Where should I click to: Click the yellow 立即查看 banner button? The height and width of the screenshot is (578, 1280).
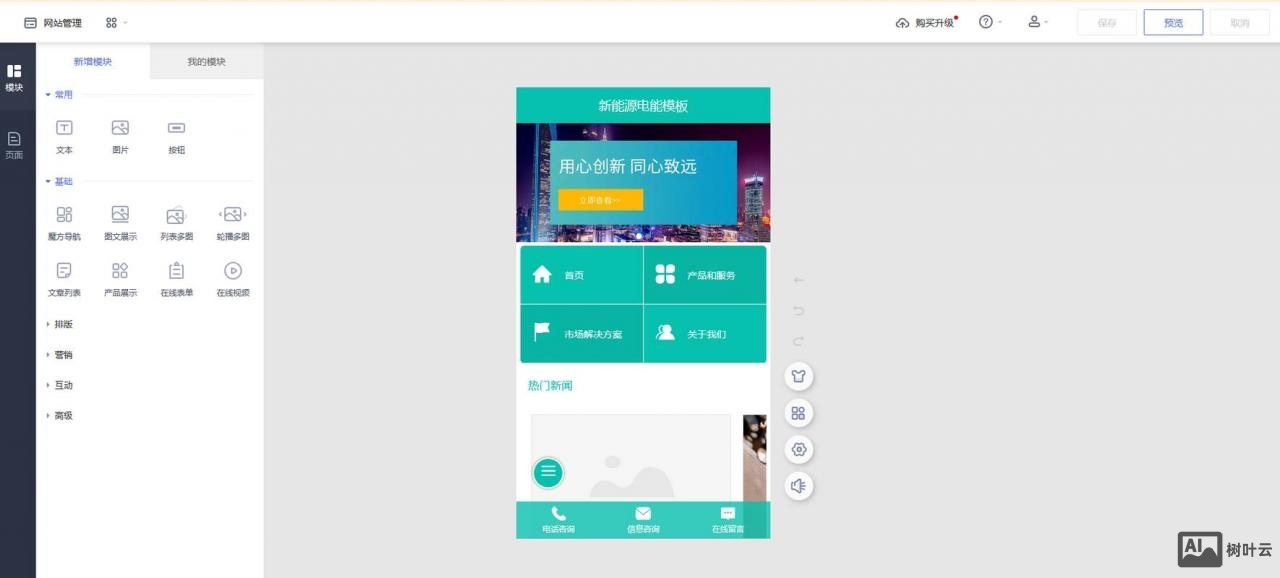(600, 200)
